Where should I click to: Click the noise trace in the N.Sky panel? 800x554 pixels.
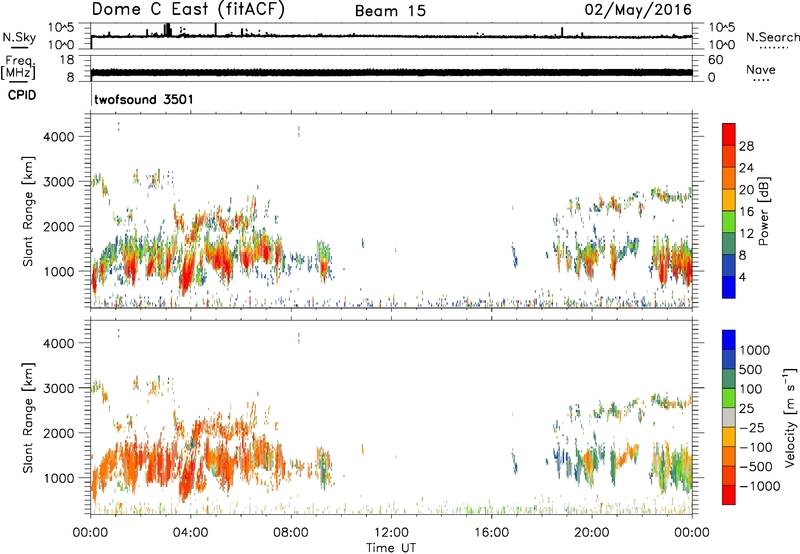click(391, 36)
